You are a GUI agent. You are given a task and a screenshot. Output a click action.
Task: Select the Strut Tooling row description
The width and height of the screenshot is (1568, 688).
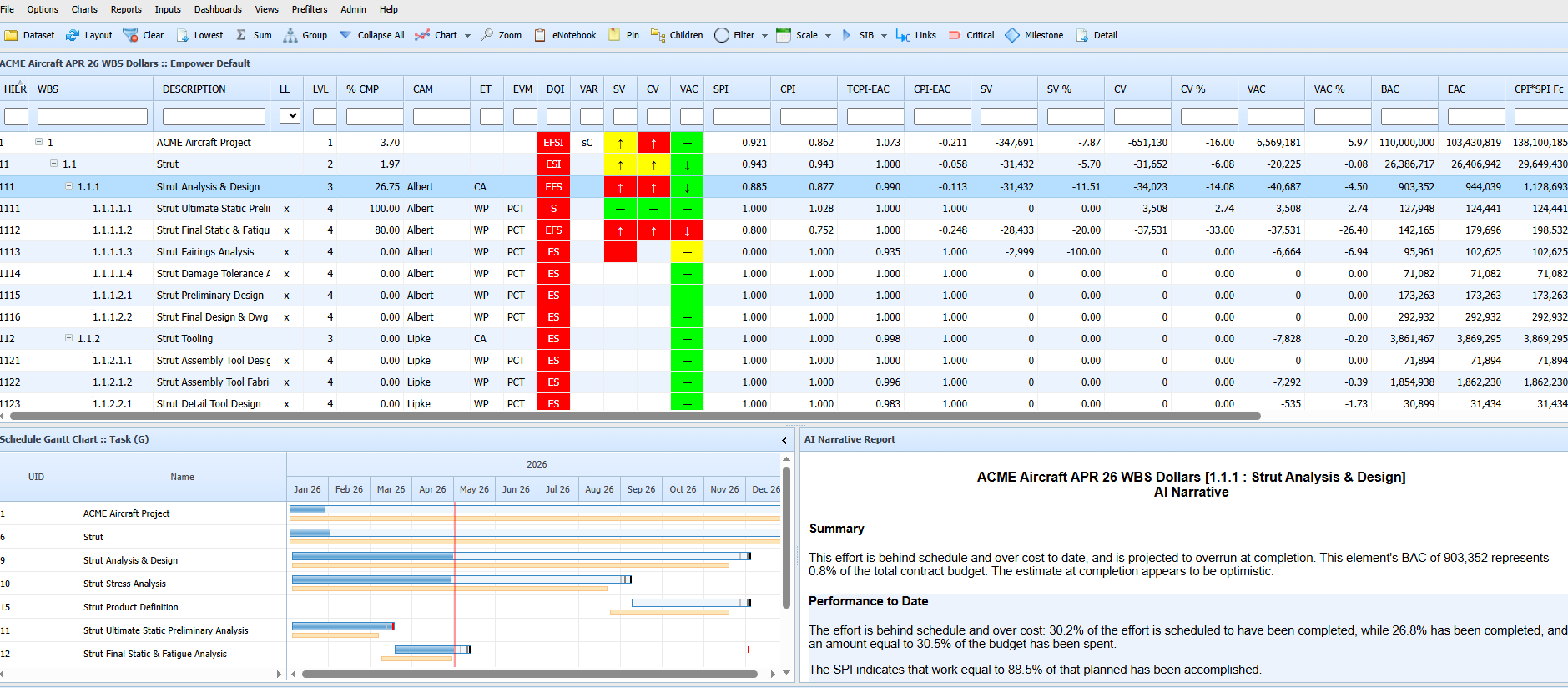pos(184,338)
